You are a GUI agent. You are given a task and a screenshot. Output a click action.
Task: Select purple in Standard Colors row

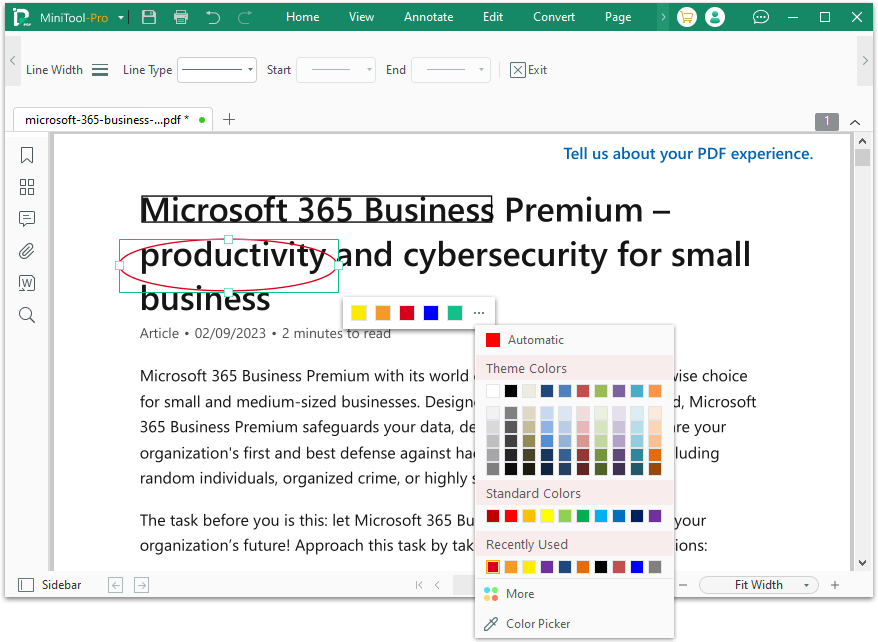(655, 516)
